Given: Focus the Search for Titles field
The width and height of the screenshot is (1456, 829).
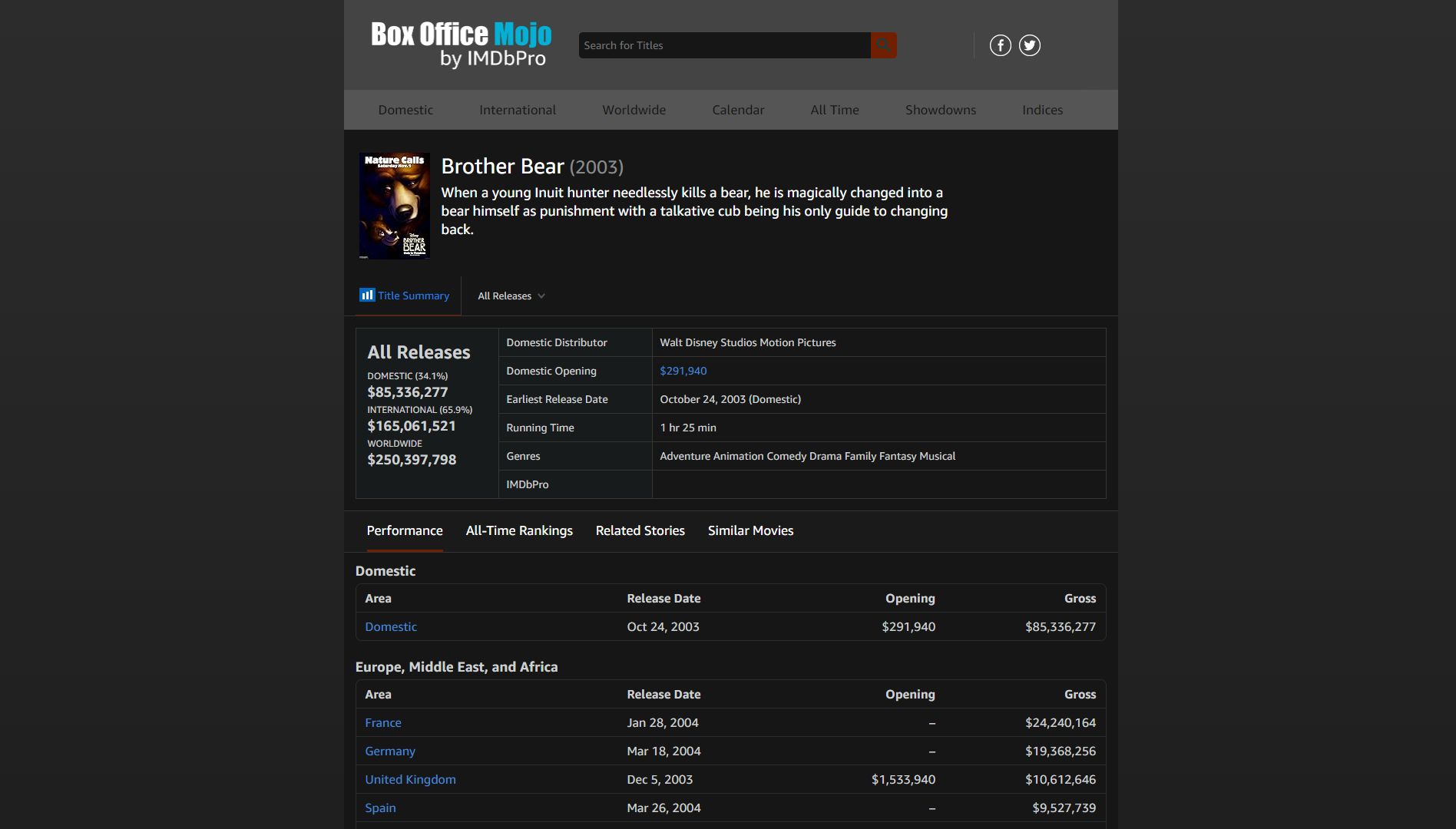Looking at the screenshot, I should coord(724,45).
